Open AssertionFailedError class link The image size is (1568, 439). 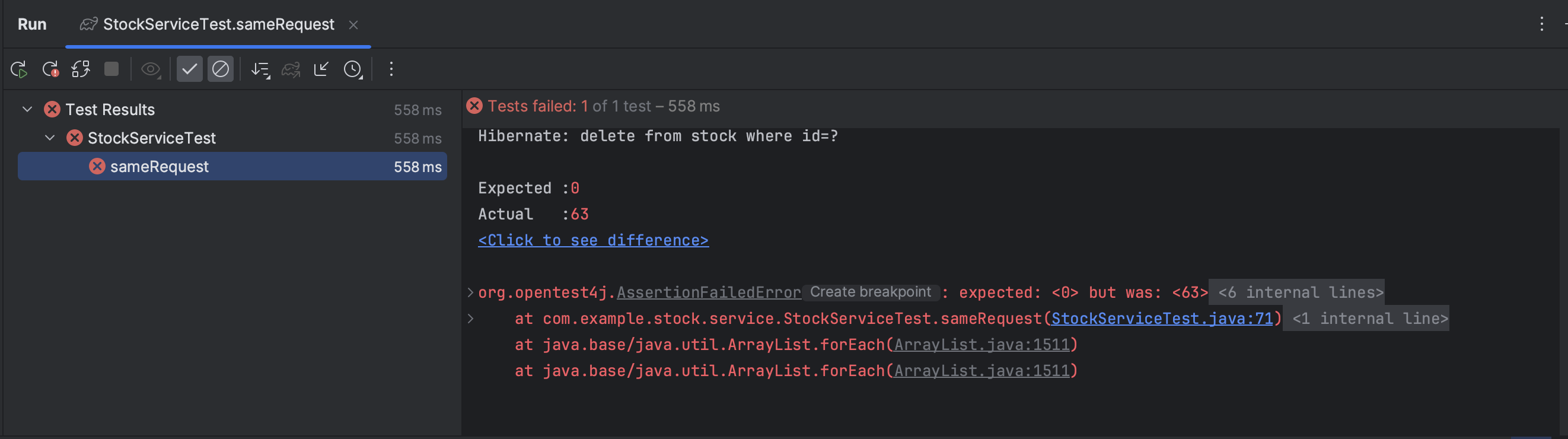[x=709, y=293]
